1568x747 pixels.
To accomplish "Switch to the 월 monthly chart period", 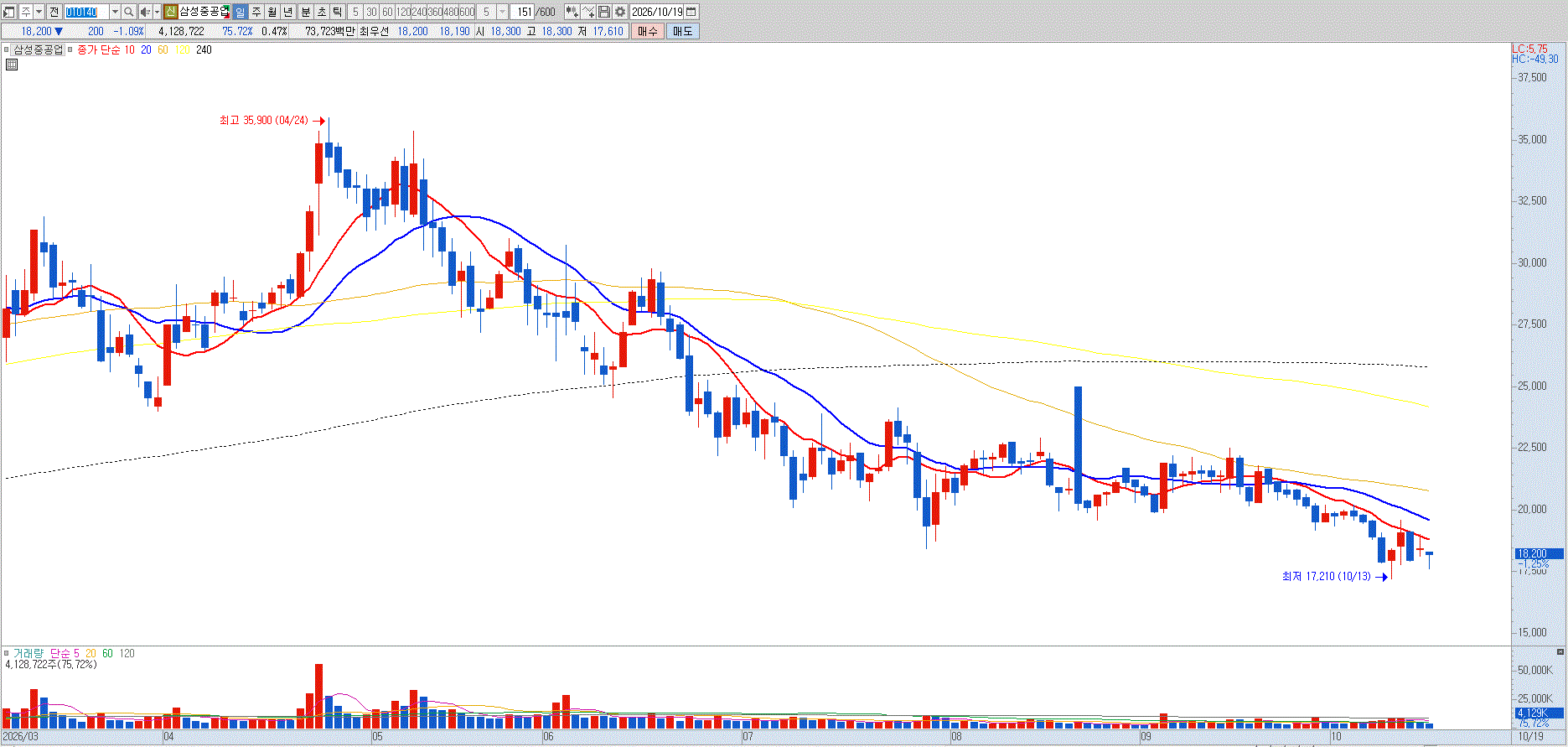I will click(272, 12).
